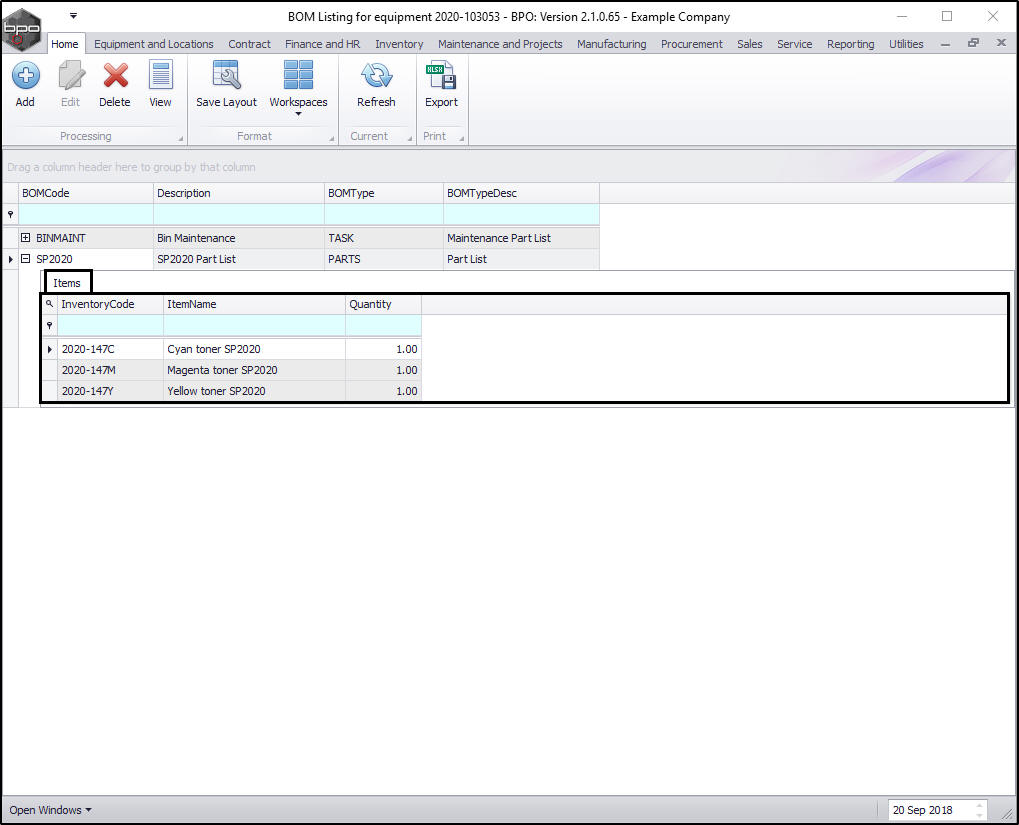Open the quick access toolbar dropdown arrow
1019x825 pixels.
73,16
